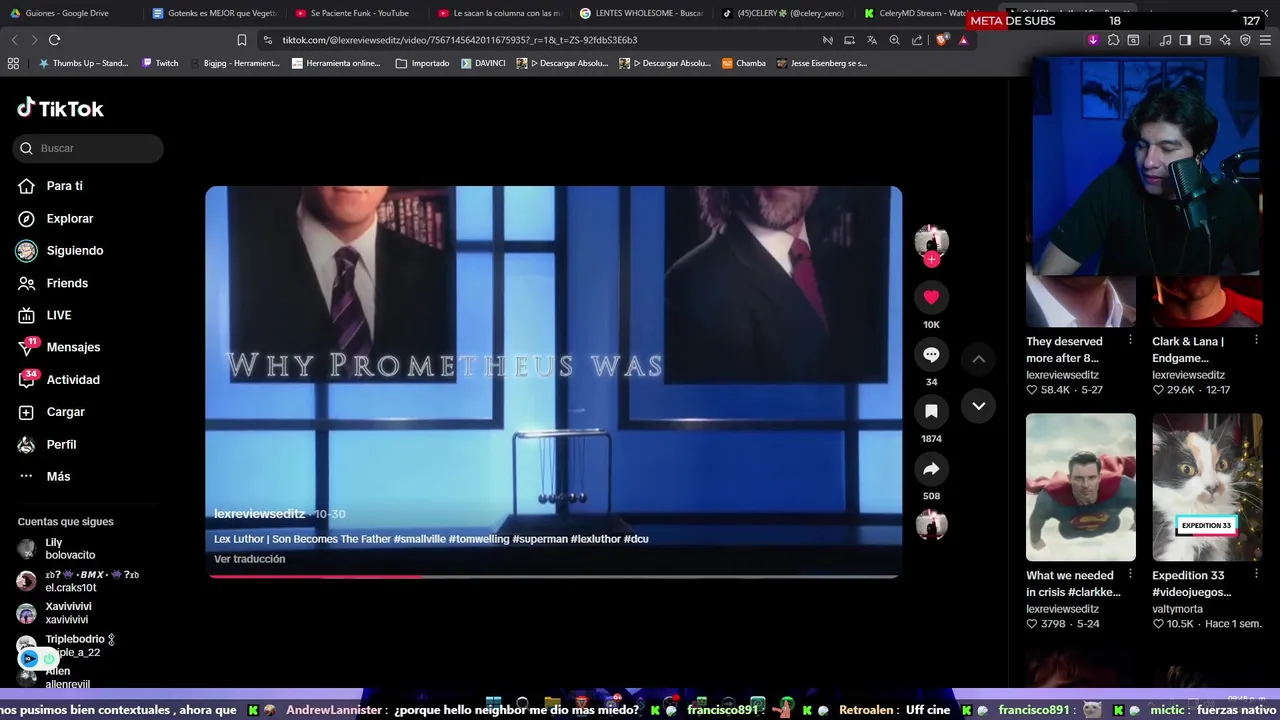This screenshot has width=1280, height=720.
Task: Click the video progress bar
Action: coord(553,576)
